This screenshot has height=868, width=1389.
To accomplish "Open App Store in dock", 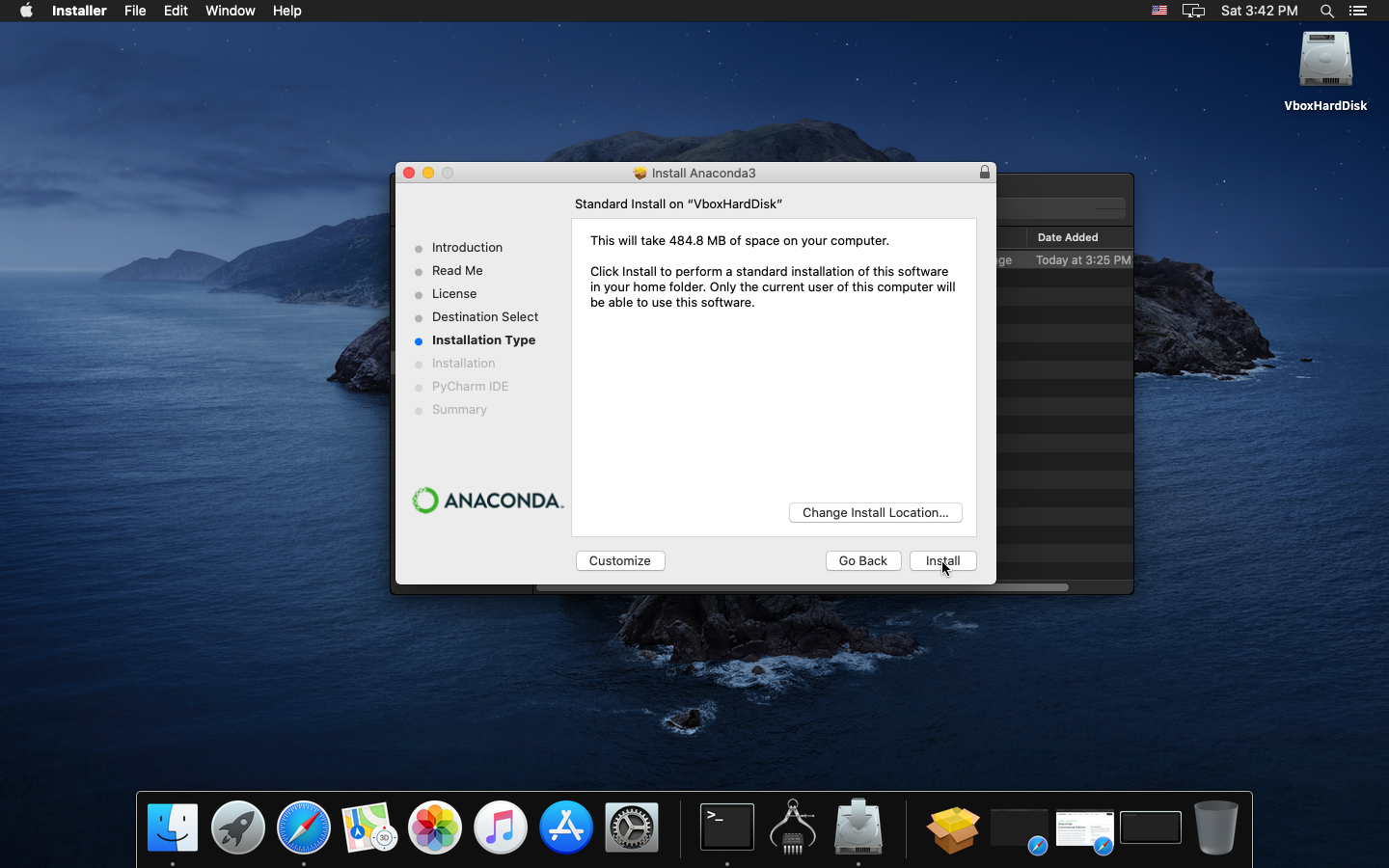I will coord(566,827).
